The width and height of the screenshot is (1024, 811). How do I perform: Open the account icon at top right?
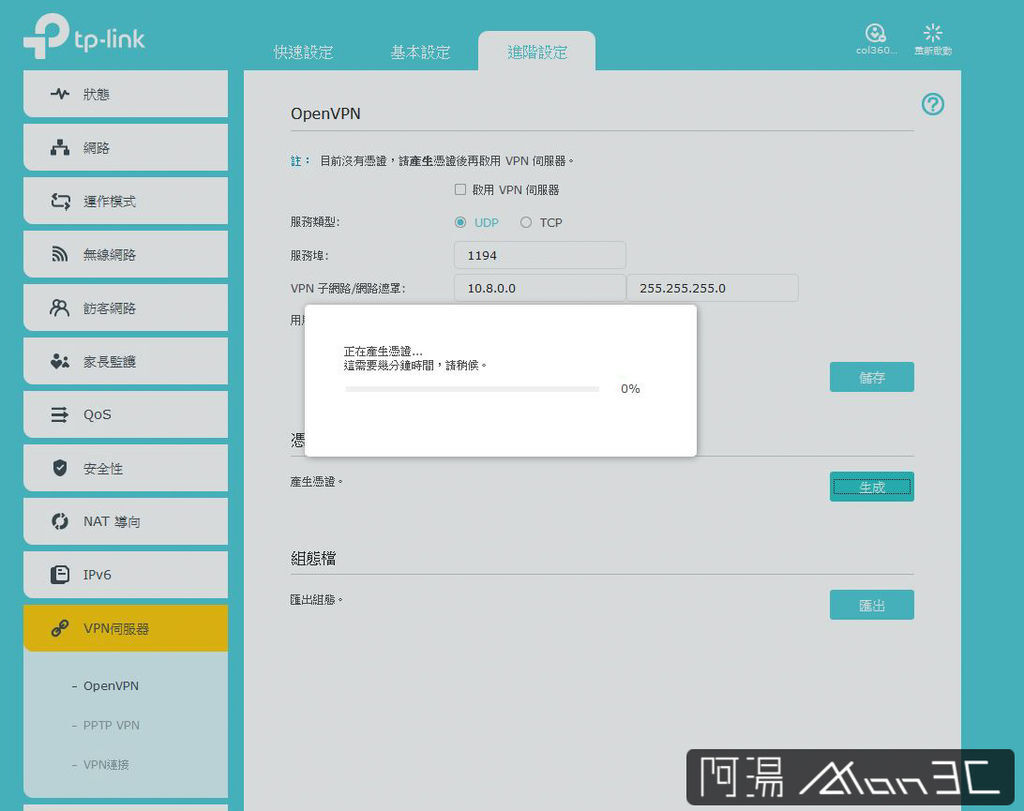point(875,33)
